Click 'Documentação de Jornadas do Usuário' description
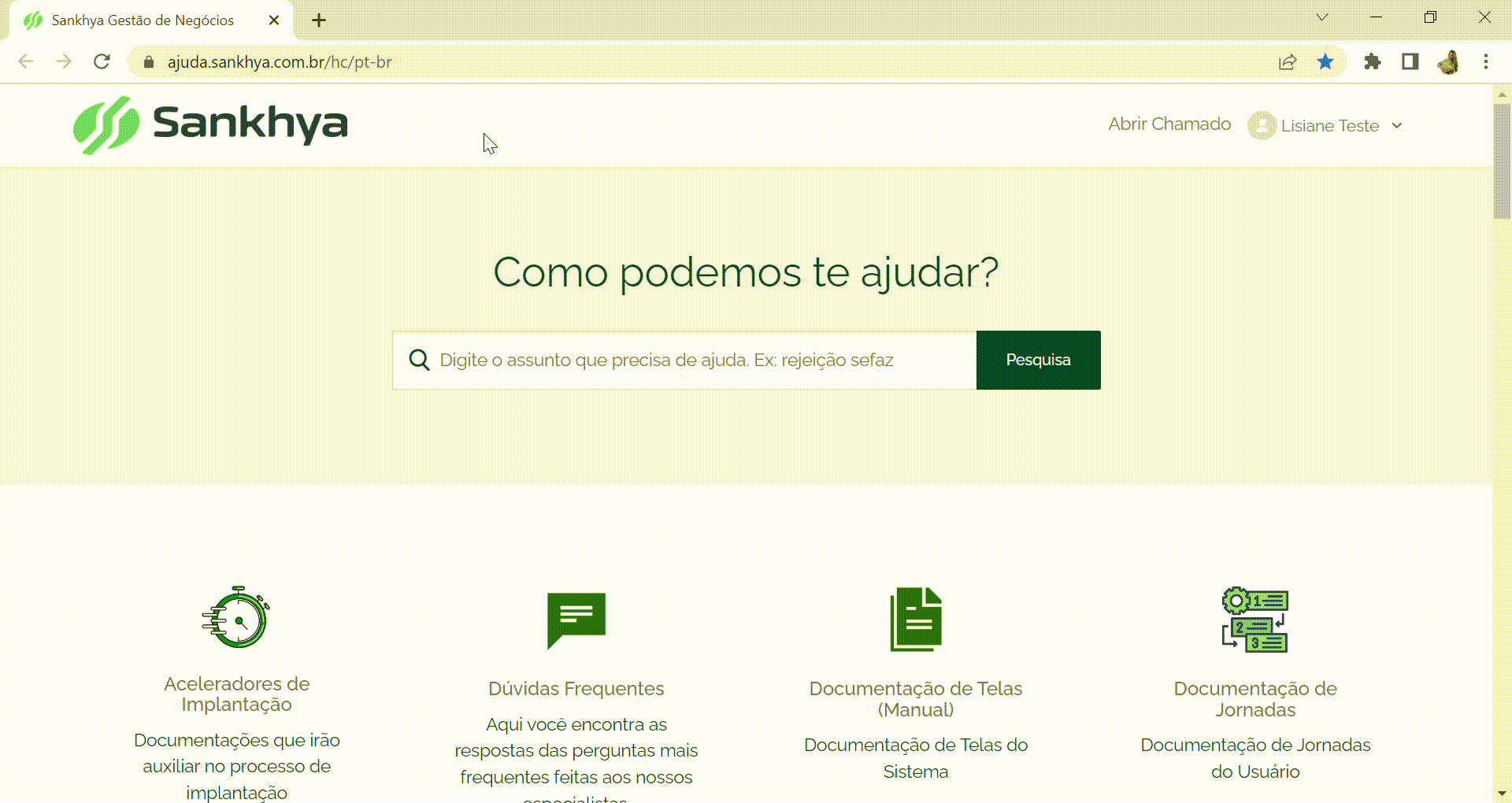 click(1255, 758)
